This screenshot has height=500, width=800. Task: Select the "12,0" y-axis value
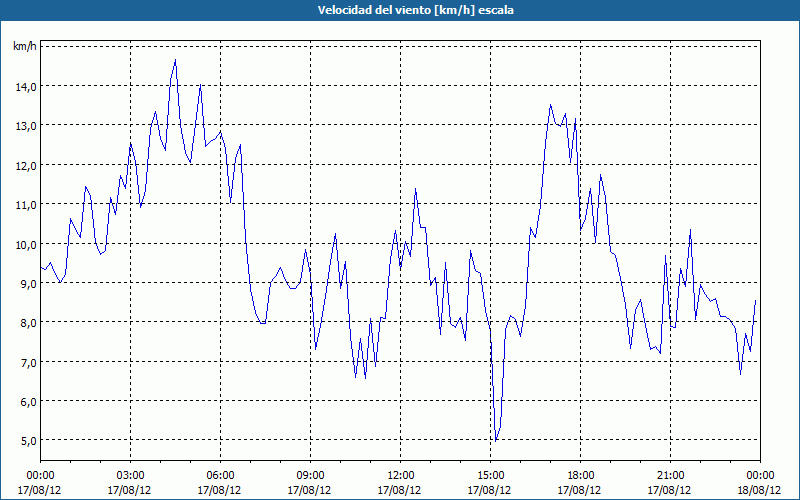(x=26, y=165)
